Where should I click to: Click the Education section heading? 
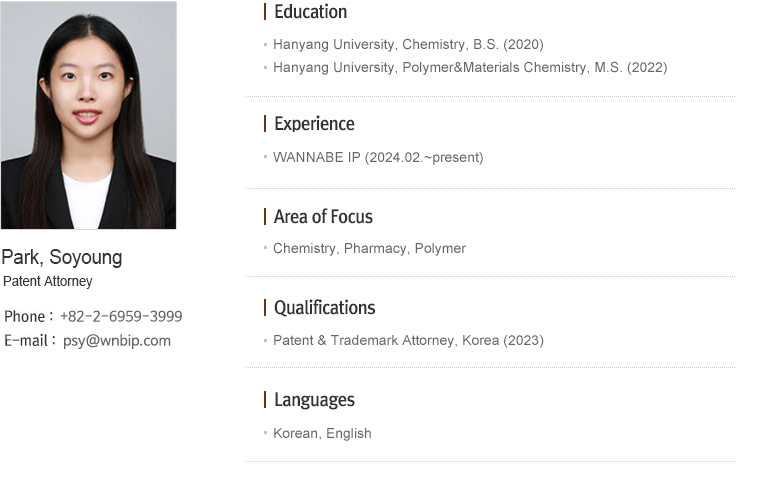pyautogui.click(x=311, y=12)
